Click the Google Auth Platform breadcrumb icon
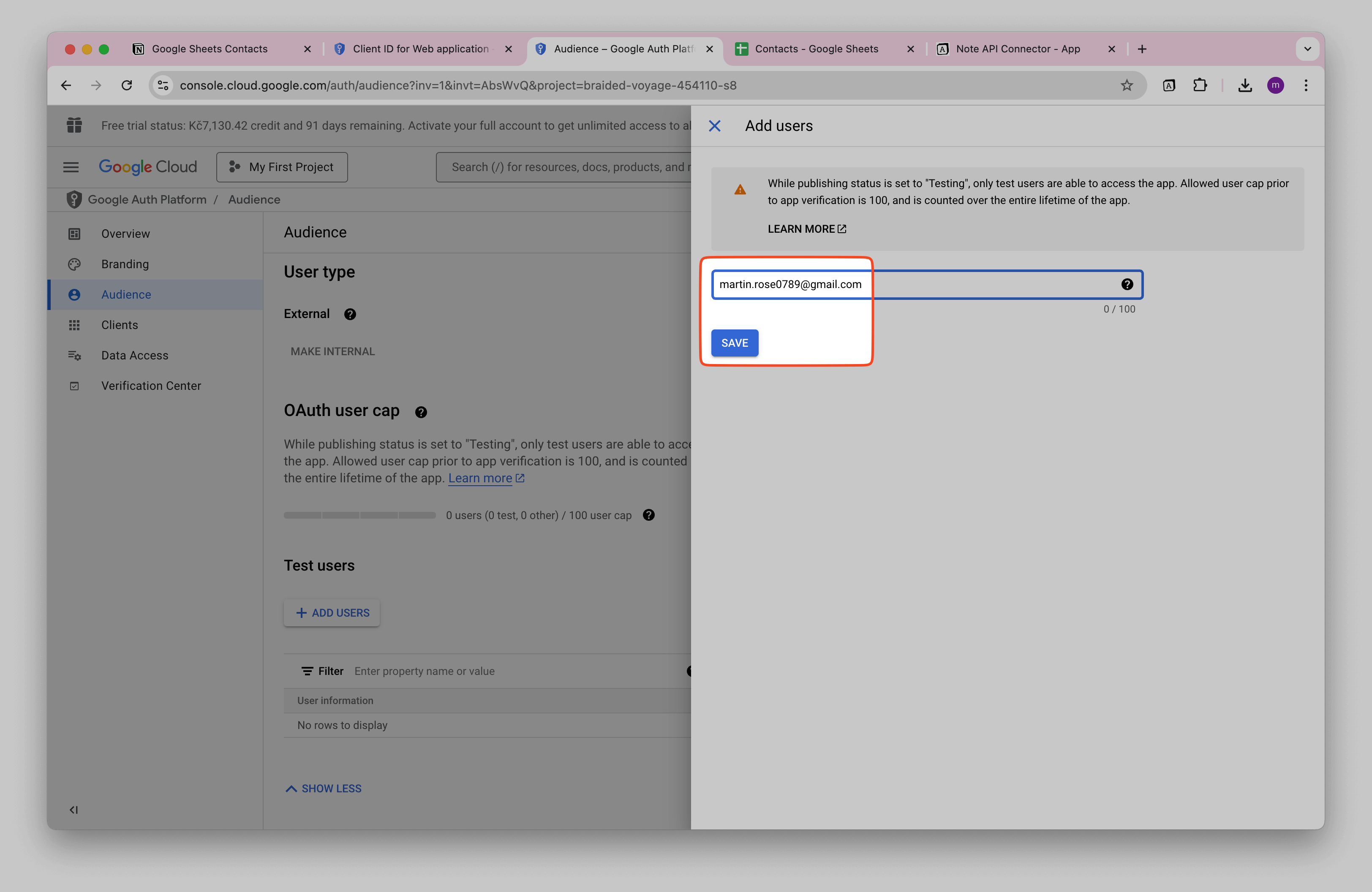 click(74, 199)
